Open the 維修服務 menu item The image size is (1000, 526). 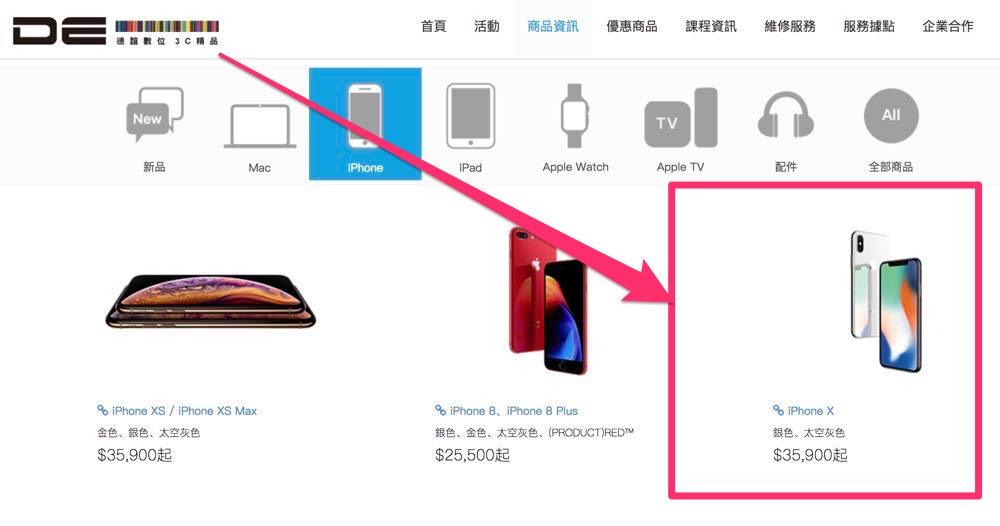coord(790,26)
